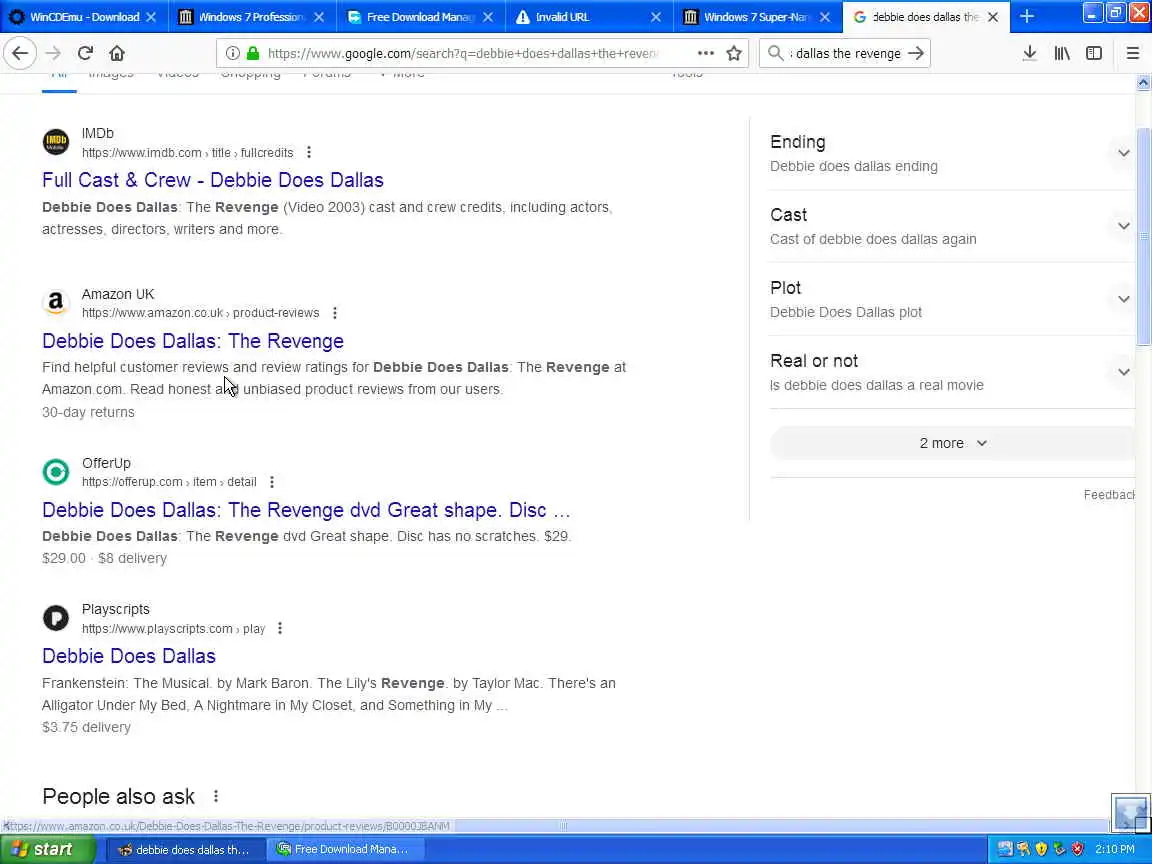Click the search bar magnifier icon
The width and height of the screenshot is (1152, 864).
pos(775,53)
